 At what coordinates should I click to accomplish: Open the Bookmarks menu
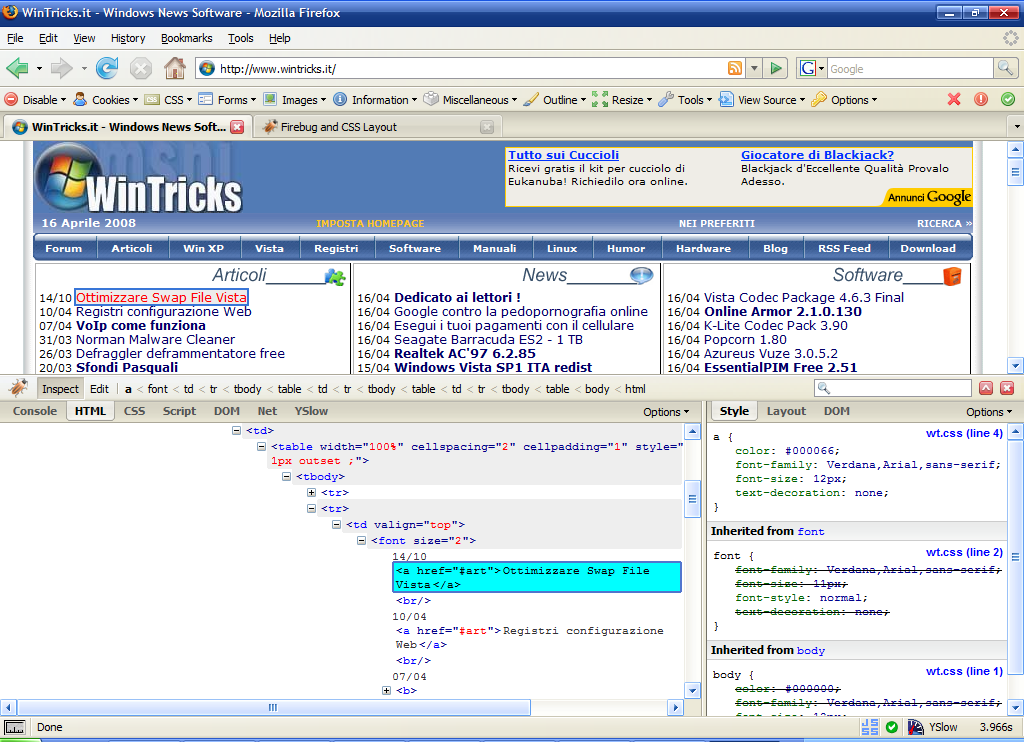click(x=187, y=38)
